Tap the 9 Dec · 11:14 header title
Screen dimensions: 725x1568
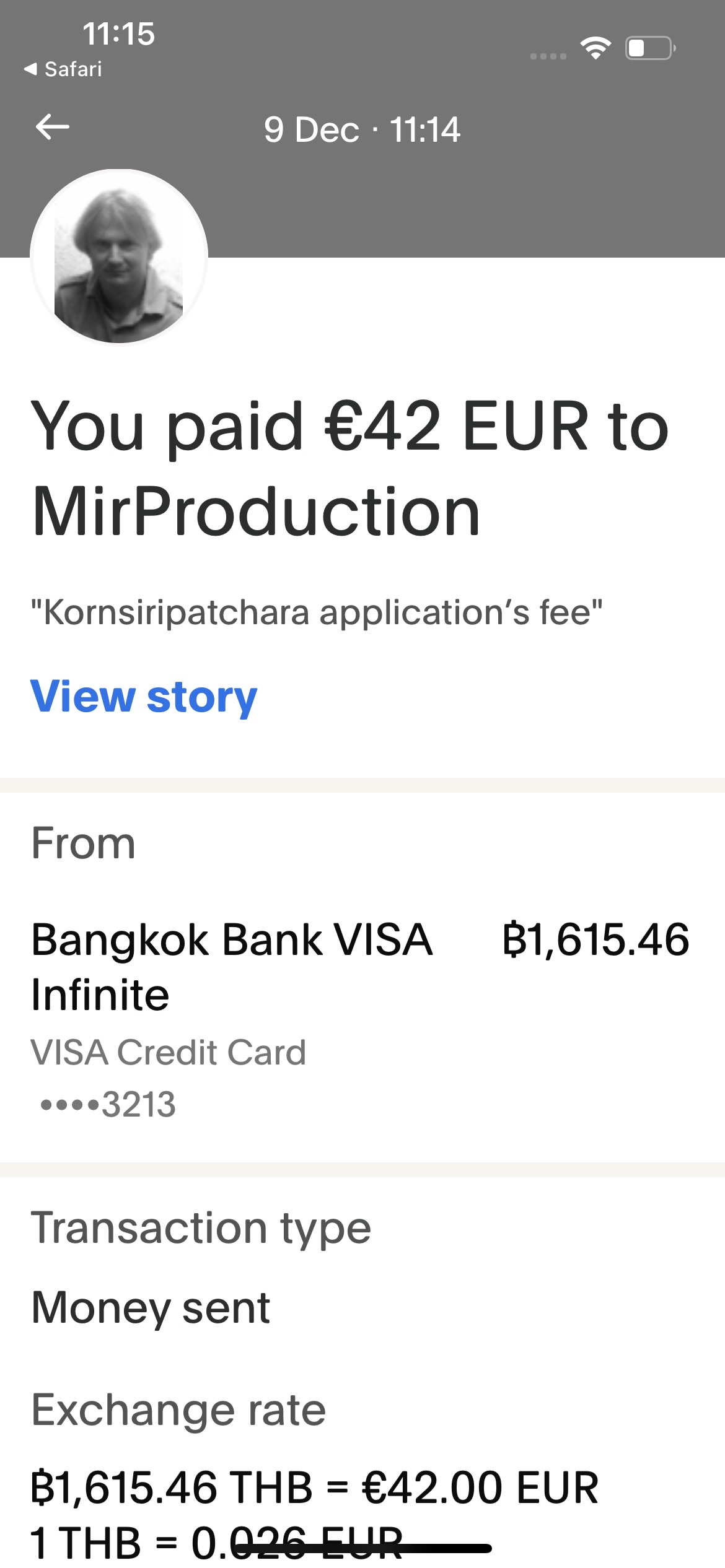tap(362, 130)
